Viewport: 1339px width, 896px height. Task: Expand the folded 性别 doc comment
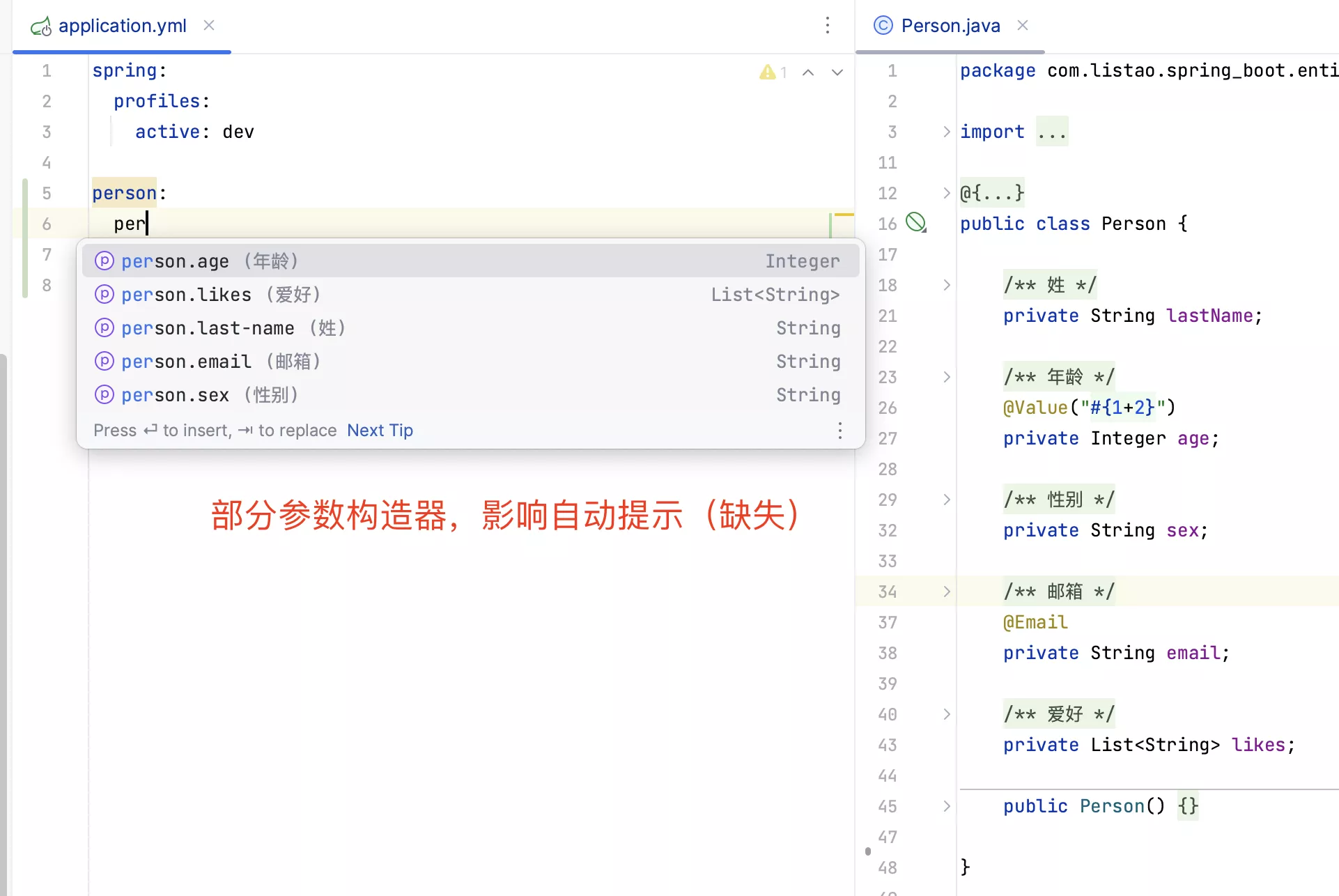click(x=946, y=500)
